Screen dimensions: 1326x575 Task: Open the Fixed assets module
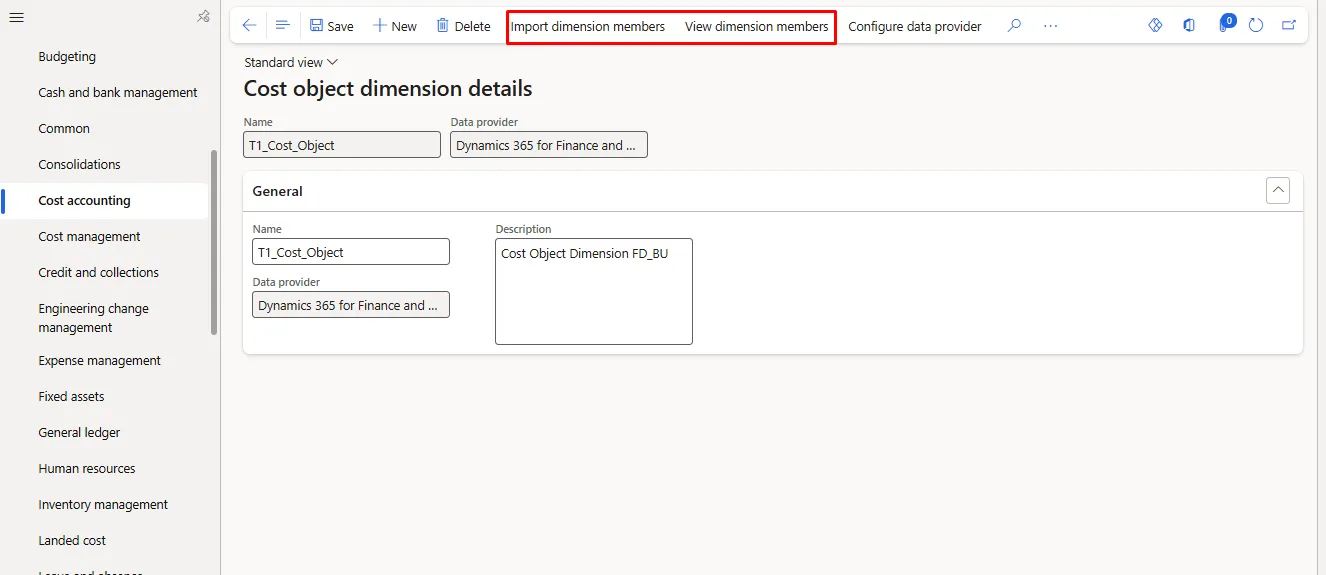pyautogui.click(x=71, y=397)
